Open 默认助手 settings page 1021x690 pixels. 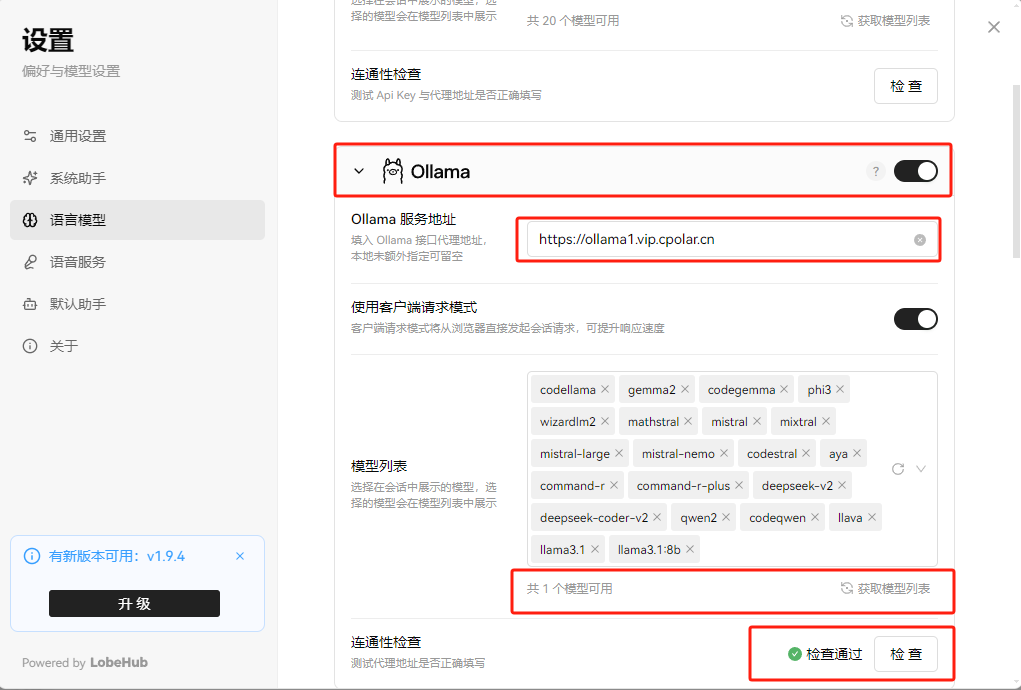137,304
